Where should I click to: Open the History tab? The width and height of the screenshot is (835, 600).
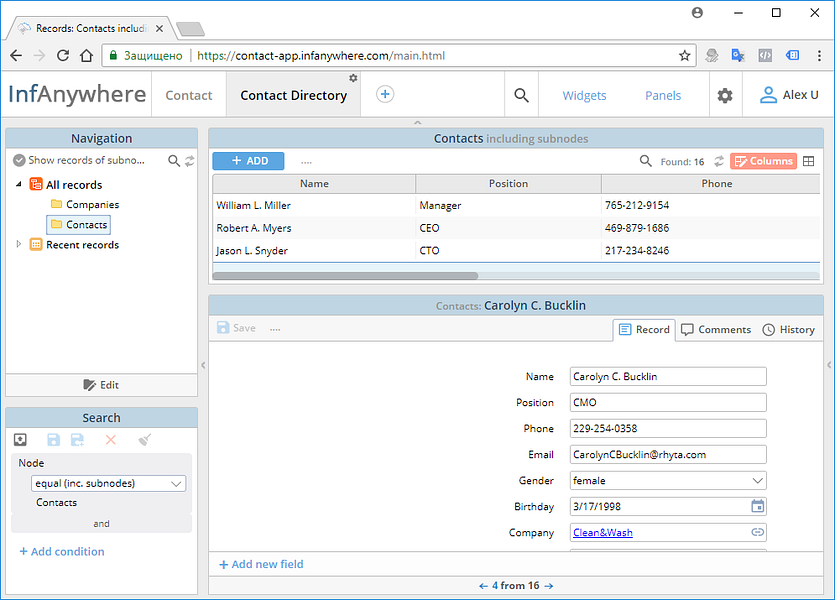789,330
